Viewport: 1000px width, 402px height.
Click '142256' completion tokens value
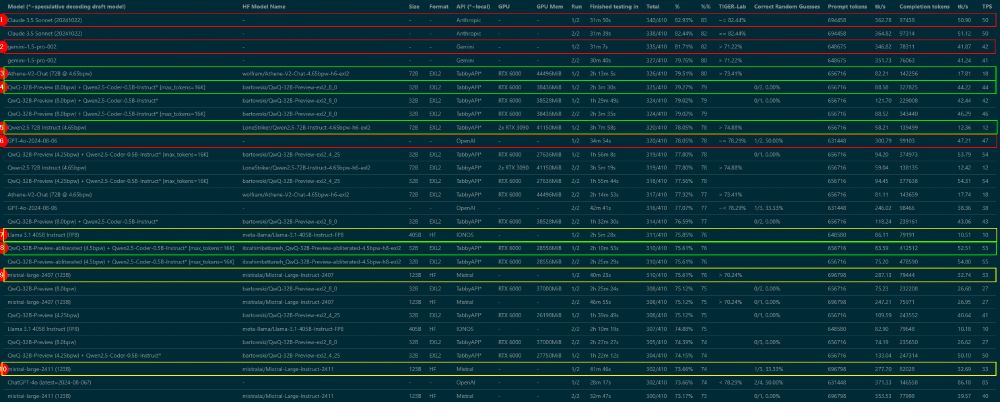[908, 73]
